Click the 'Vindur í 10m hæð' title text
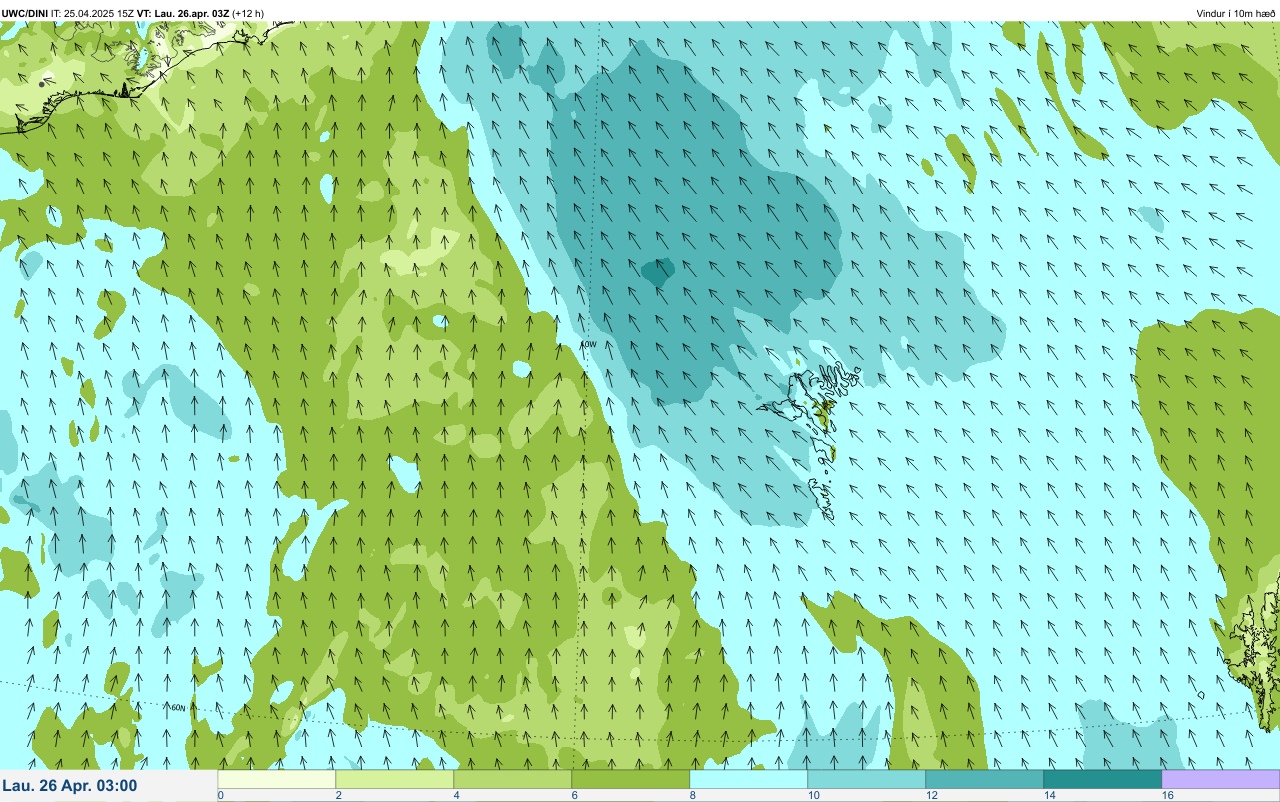 coord(1235,13)
